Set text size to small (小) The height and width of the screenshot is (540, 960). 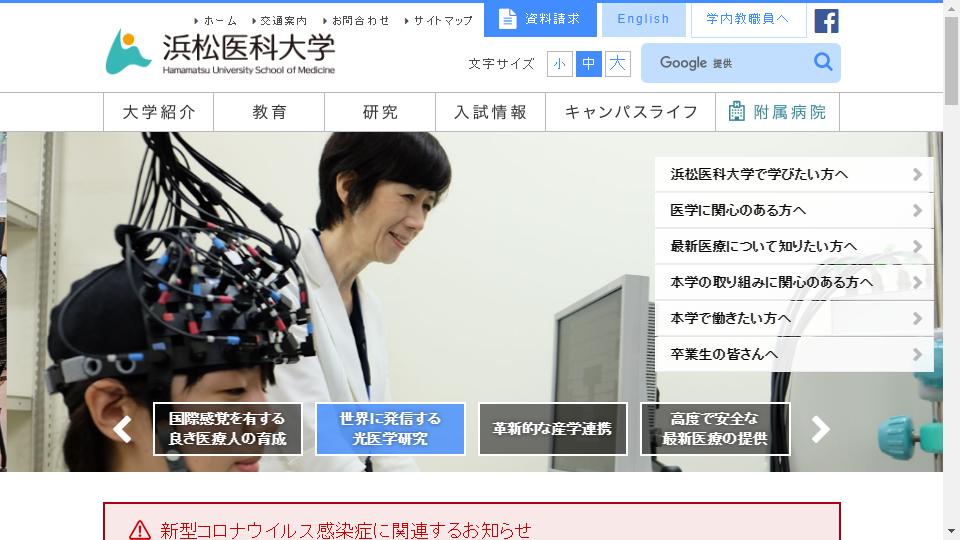[x=560, y=64]
